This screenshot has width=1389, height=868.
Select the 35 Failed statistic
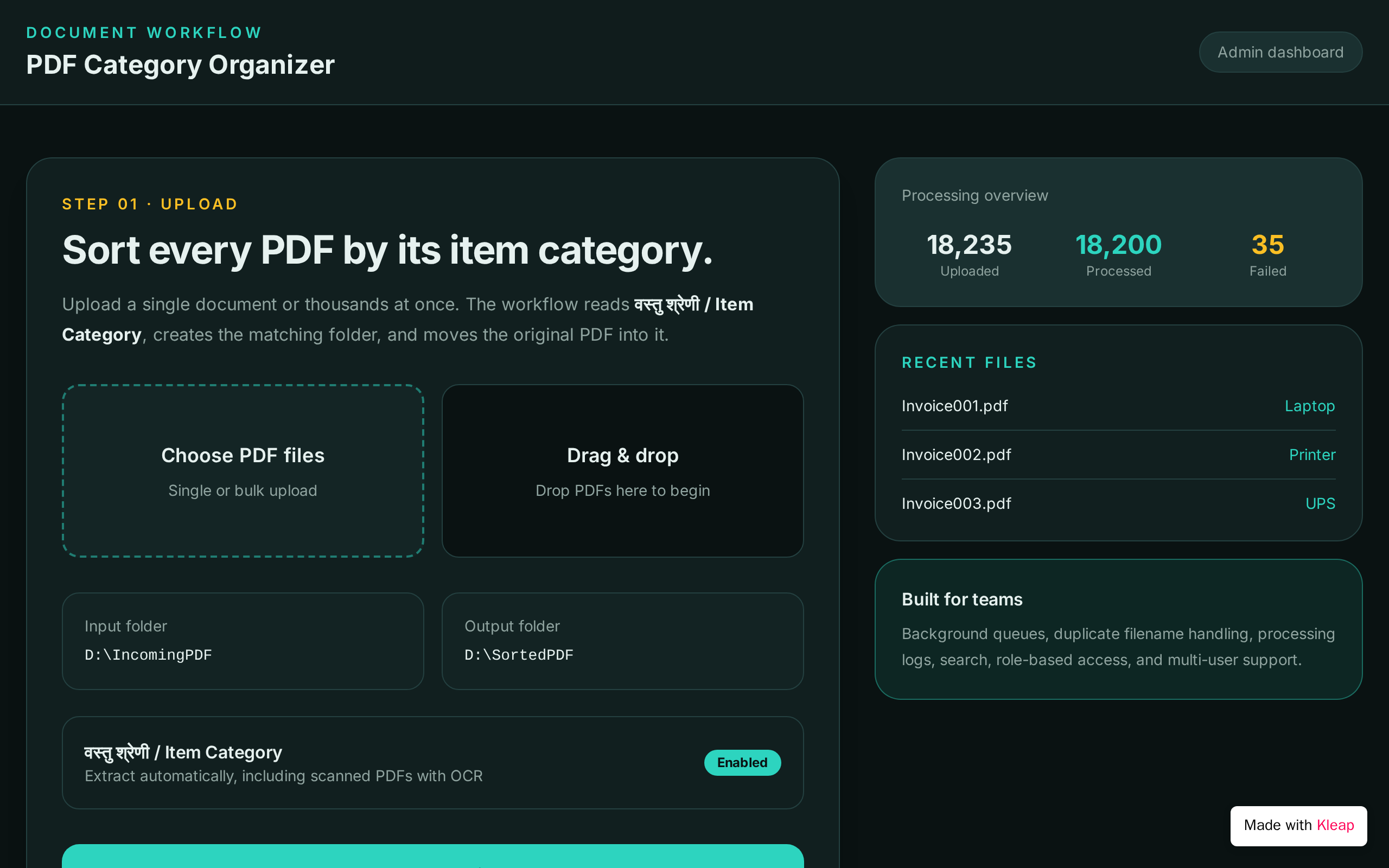tap(1268, 254)
